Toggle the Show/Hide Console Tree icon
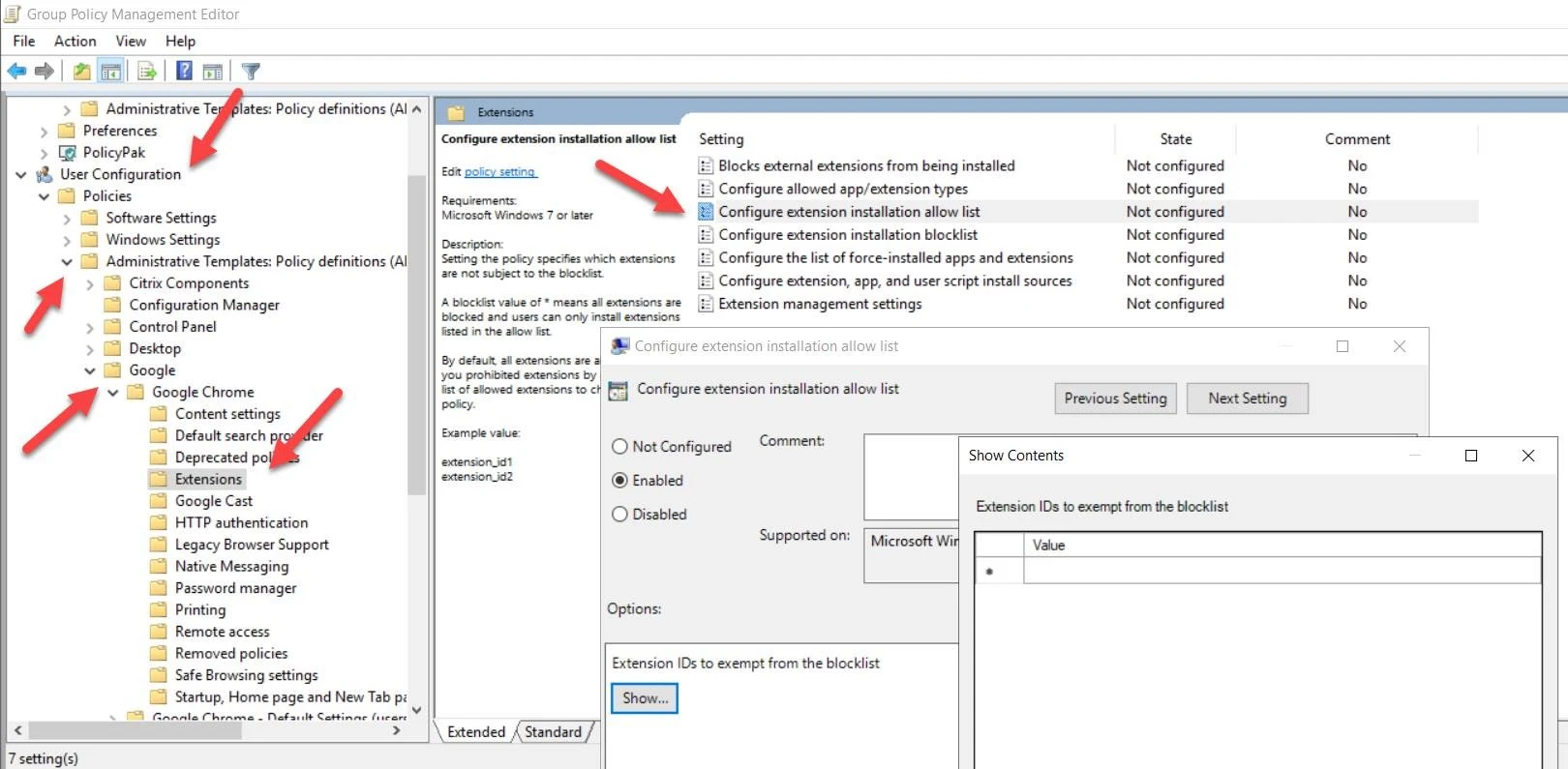 (111, 71)
